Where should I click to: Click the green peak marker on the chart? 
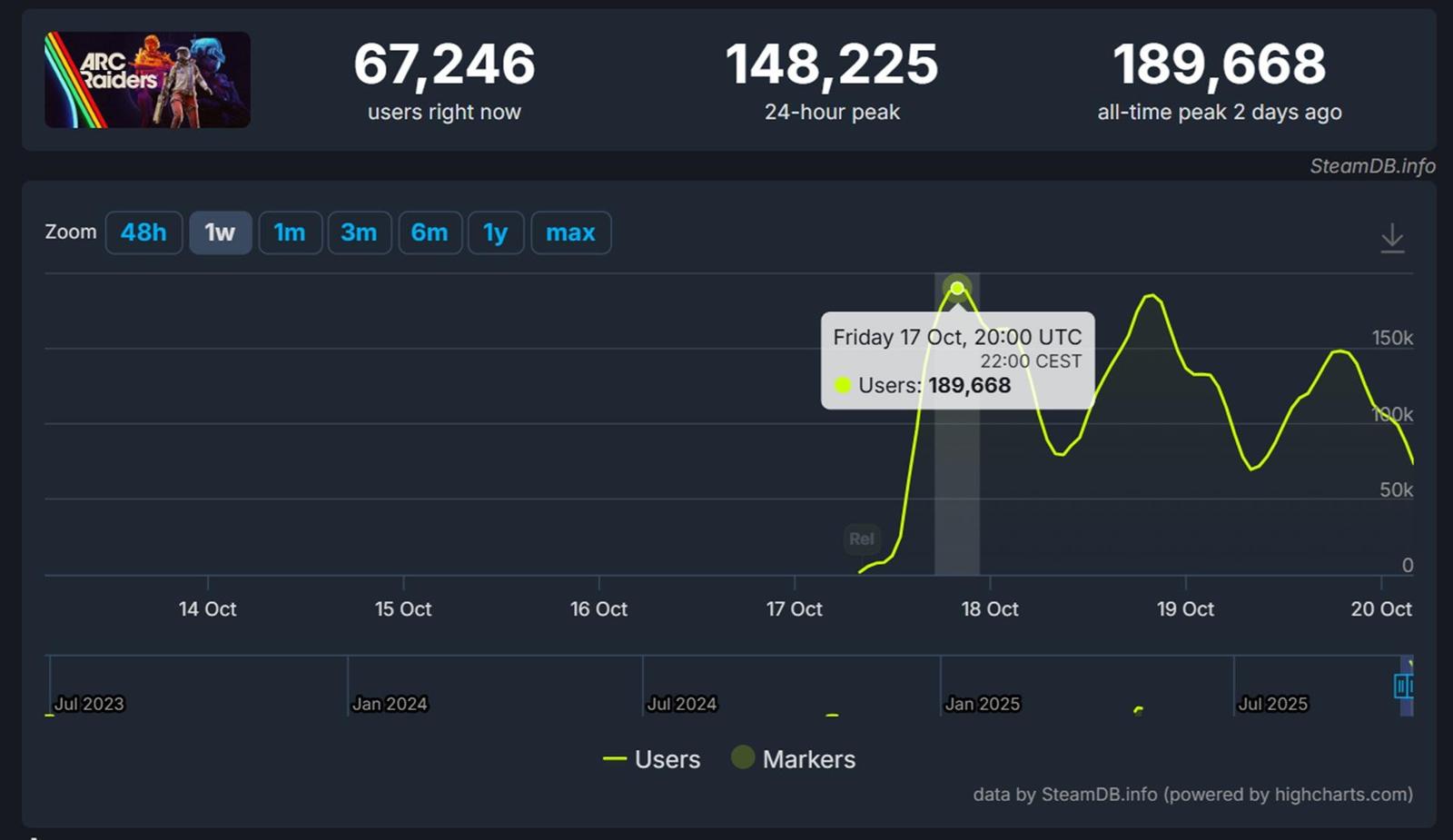click(x=957, y=287)
